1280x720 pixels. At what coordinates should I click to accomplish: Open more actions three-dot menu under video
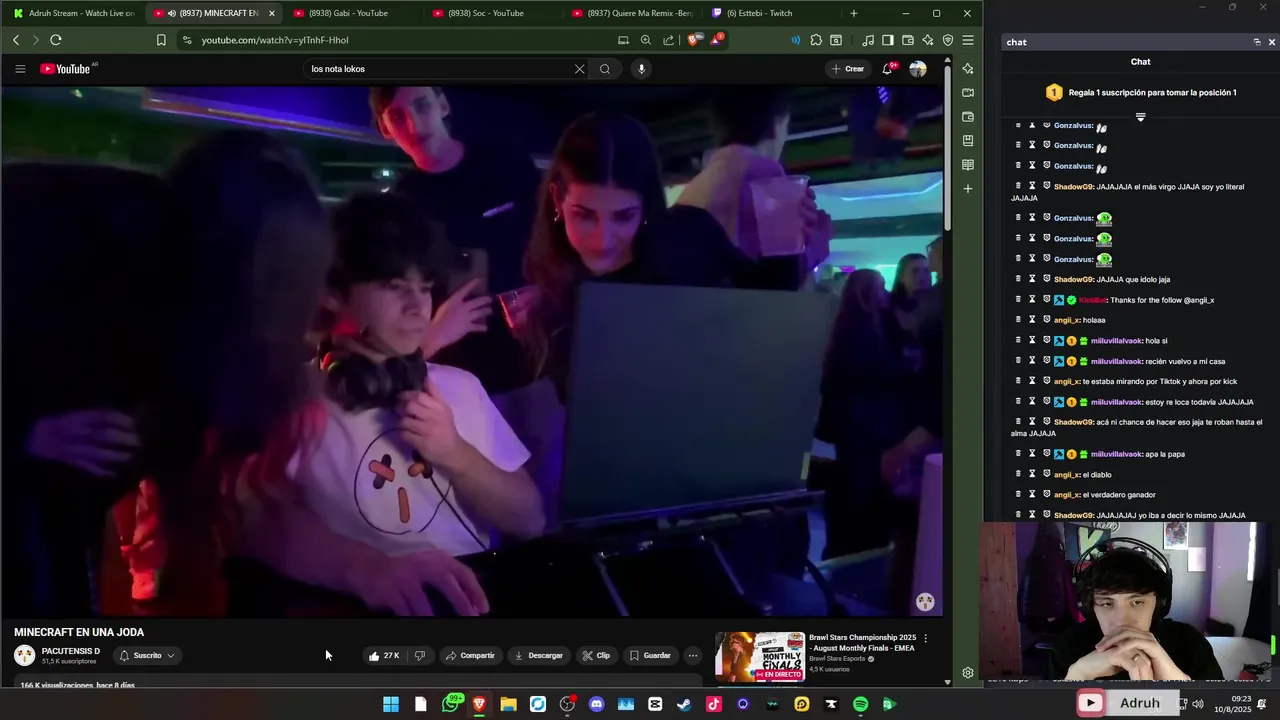coord(693,656)
